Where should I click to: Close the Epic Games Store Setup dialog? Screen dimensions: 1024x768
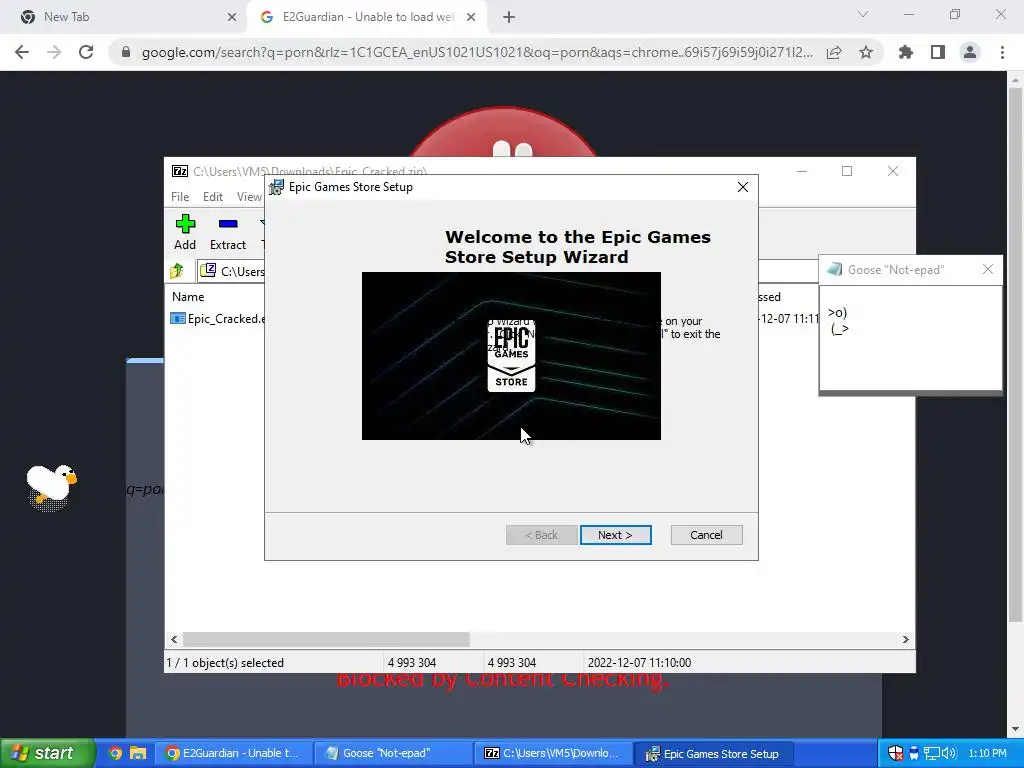[x=743, y=187]
